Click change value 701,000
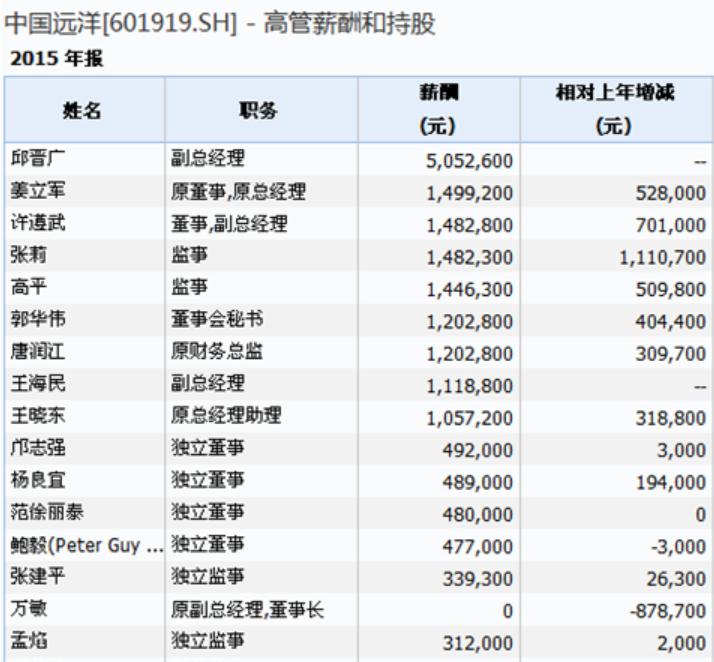Screen dimensions: 714x662 tap(671, 225)
